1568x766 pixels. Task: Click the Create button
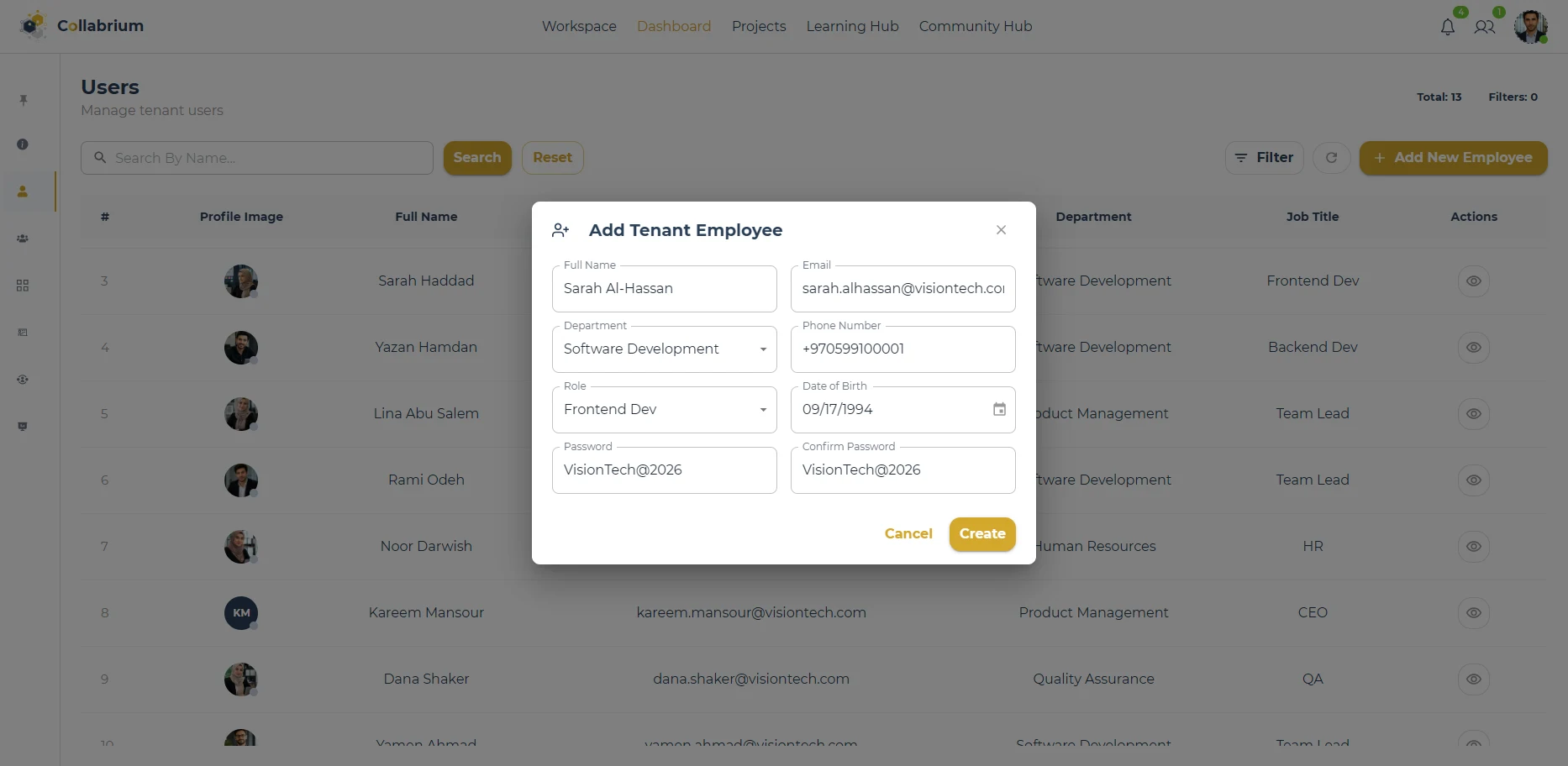(x=982, y=534)
